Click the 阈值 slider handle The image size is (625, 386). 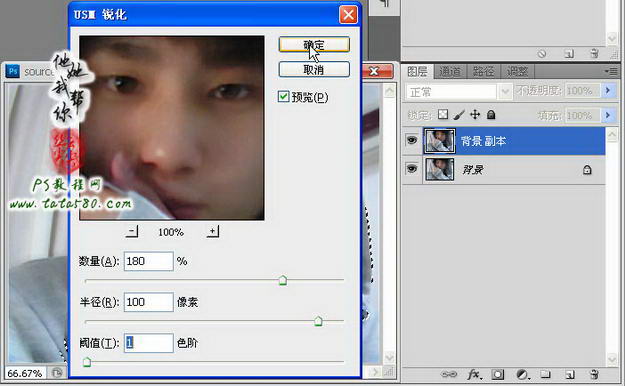tap(87, 362)
